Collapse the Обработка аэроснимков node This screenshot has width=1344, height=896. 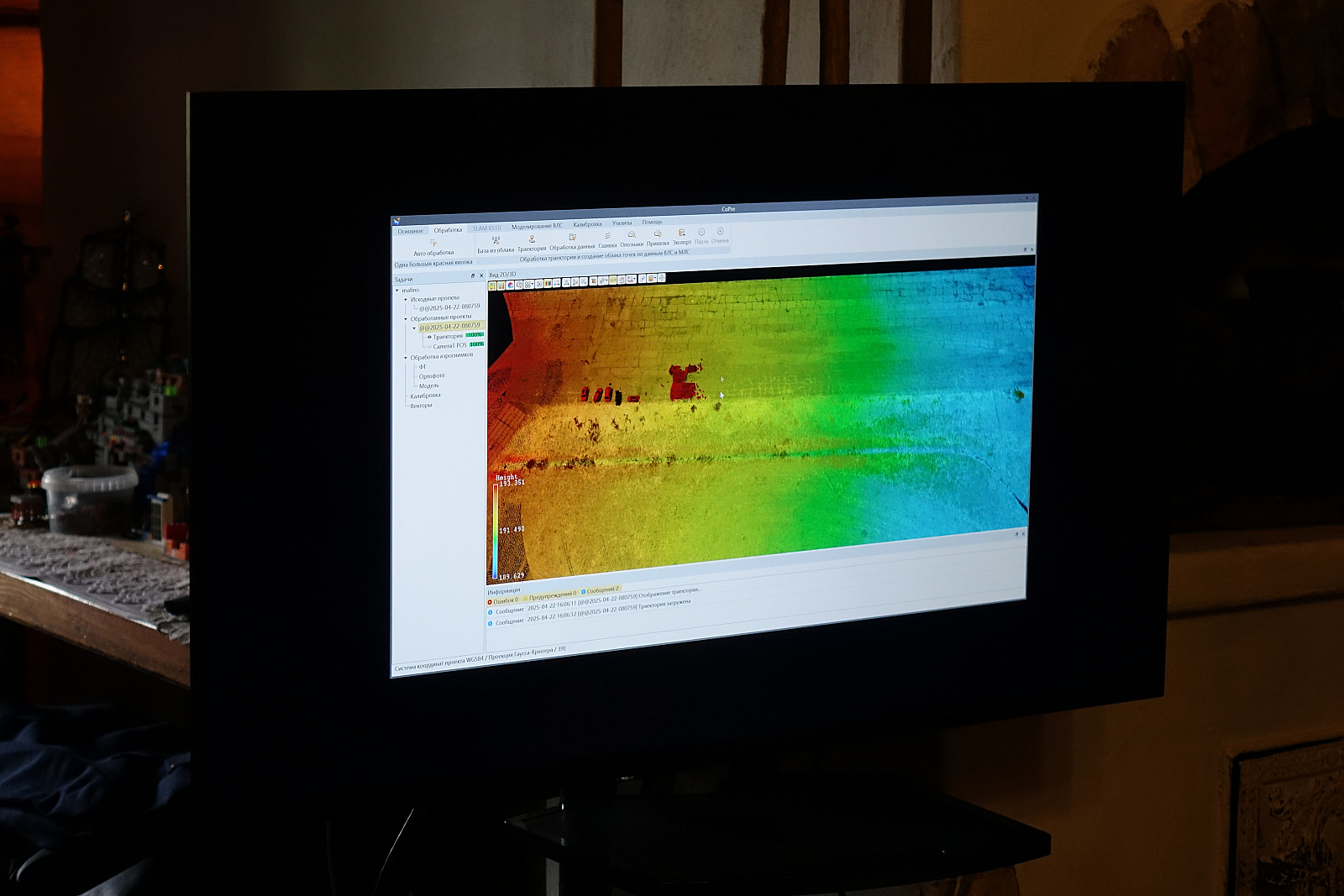[405, 357]
